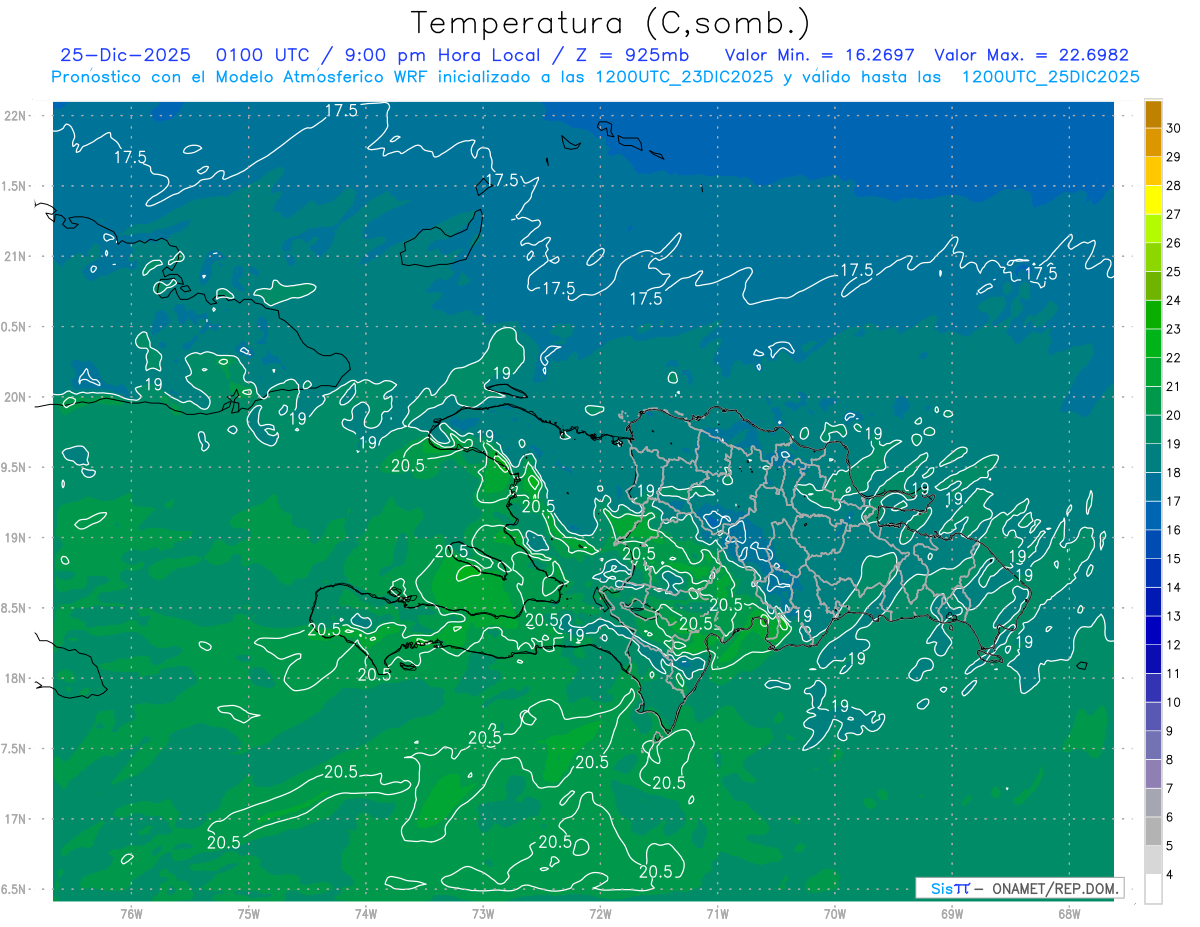Click the "75W" longitude axis label

(x=249, y=914)
